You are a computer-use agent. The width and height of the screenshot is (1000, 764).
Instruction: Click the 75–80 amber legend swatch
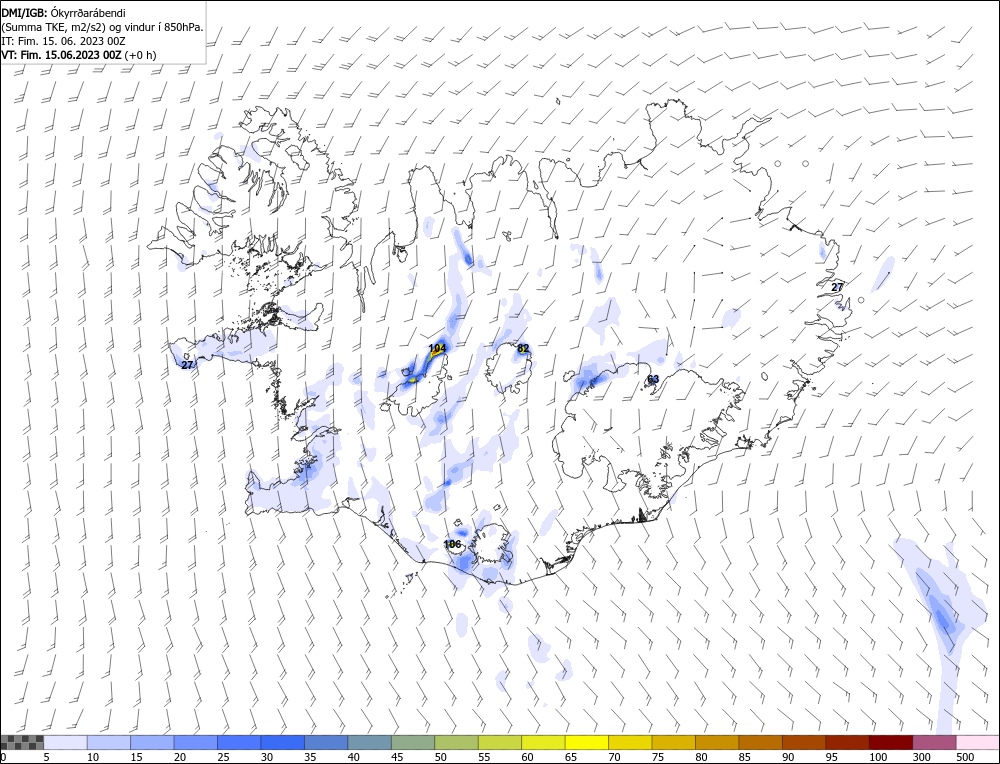pyautogui.click(x=673, y=742)
